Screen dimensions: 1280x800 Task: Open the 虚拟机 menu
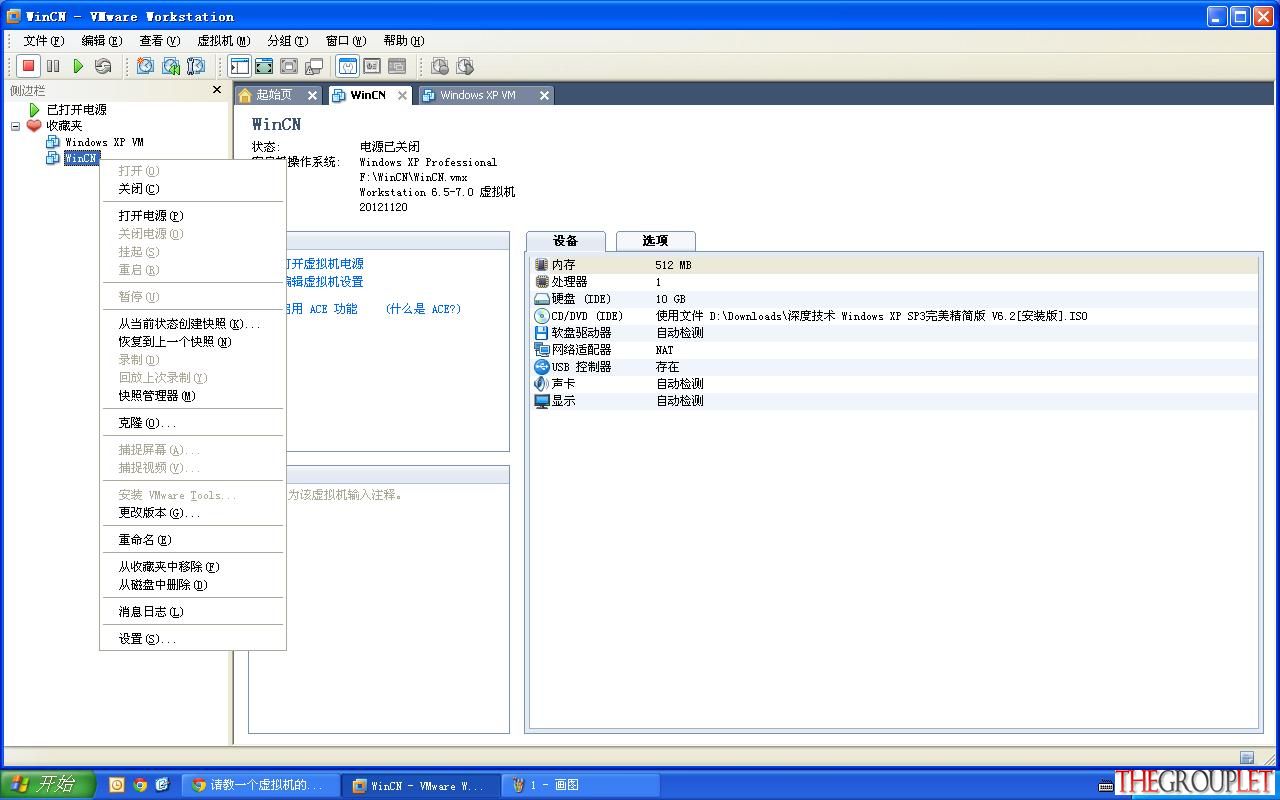pyautogui.click(x=223, y=40)
